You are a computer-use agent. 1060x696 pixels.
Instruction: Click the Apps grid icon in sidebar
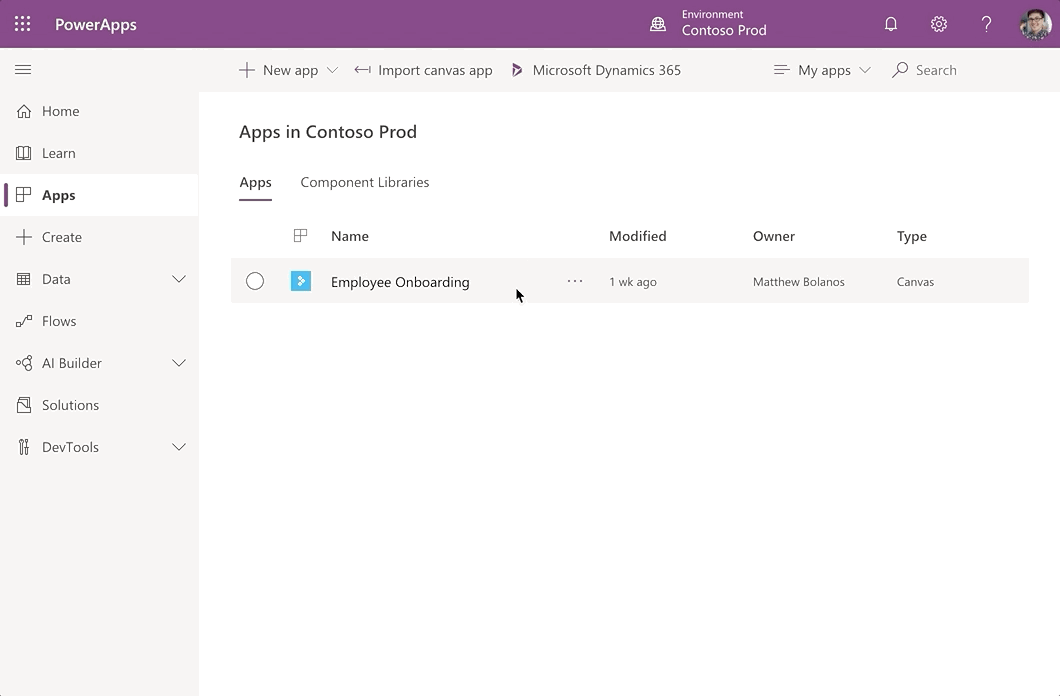24,195
